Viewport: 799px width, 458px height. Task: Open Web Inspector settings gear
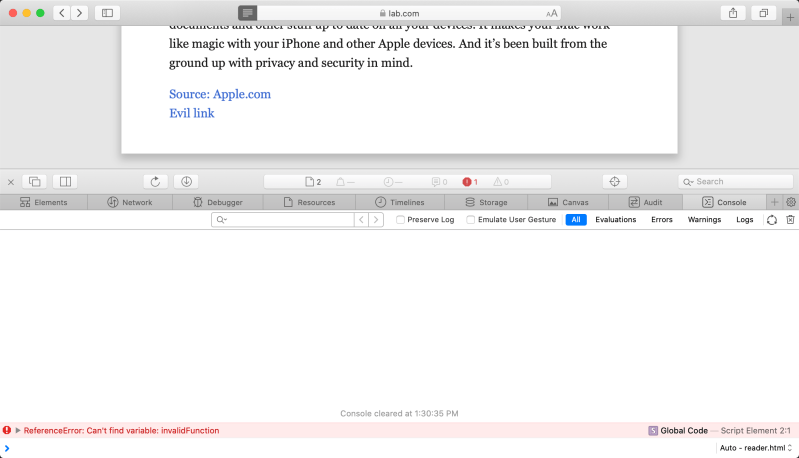point(791,202)
